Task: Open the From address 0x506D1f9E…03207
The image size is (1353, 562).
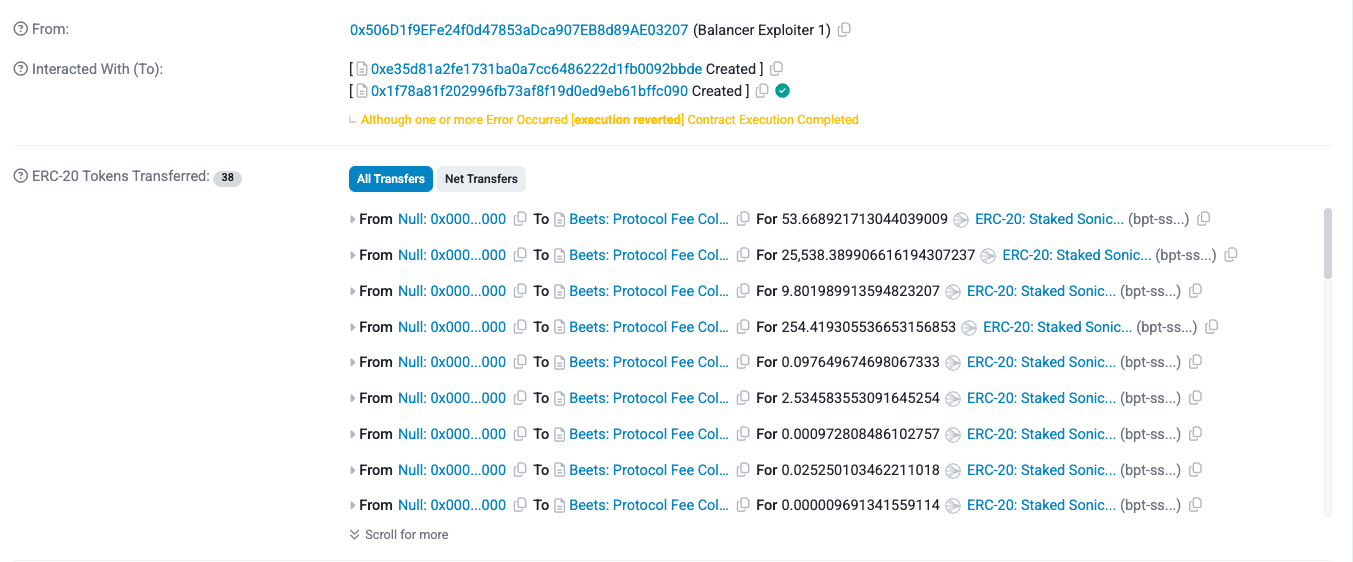Action: point(519,30)
